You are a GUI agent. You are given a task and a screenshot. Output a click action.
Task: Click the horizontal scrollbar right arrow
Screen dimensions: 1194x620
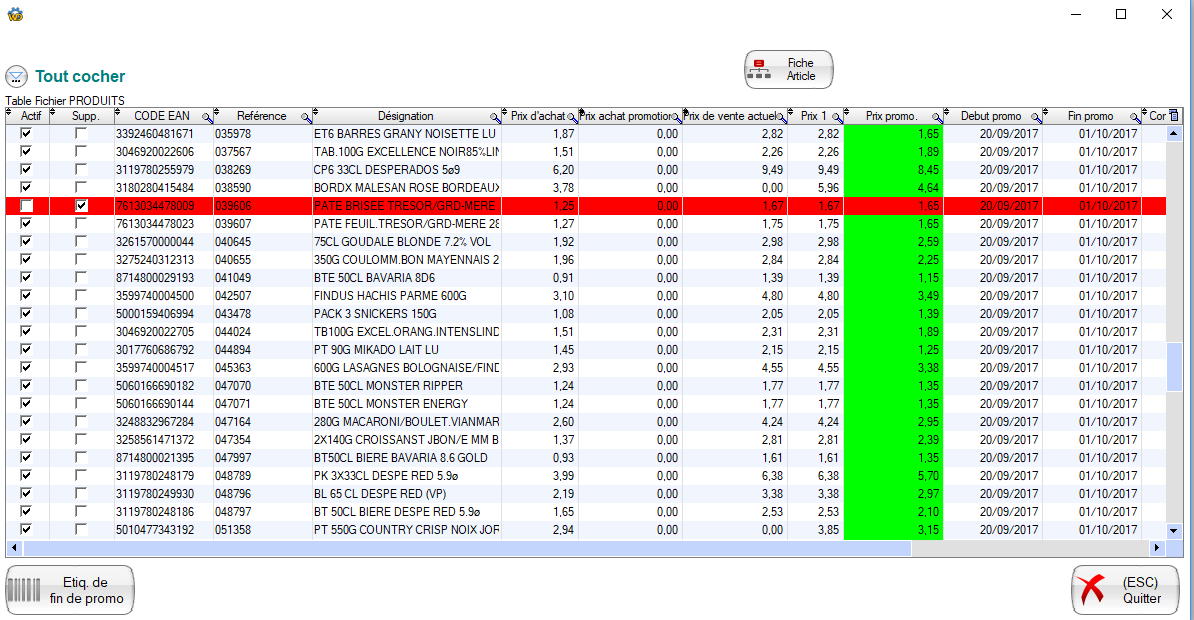click(x=1157, y=548)
